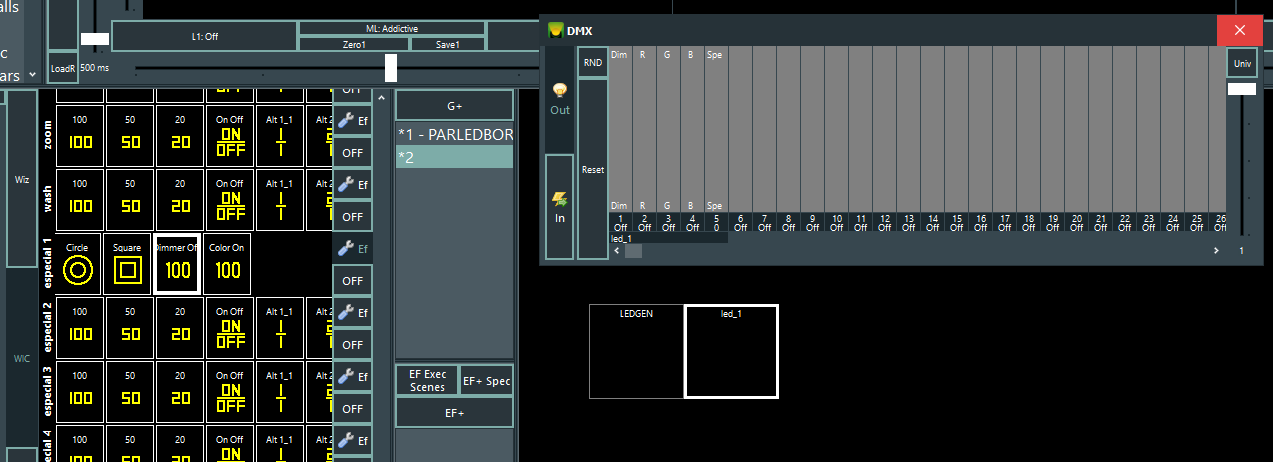The height and width of the screenshot is (462, 1273).
Task: Select the *1 - PARLEDBOR group entry
Action: [454, 134]
